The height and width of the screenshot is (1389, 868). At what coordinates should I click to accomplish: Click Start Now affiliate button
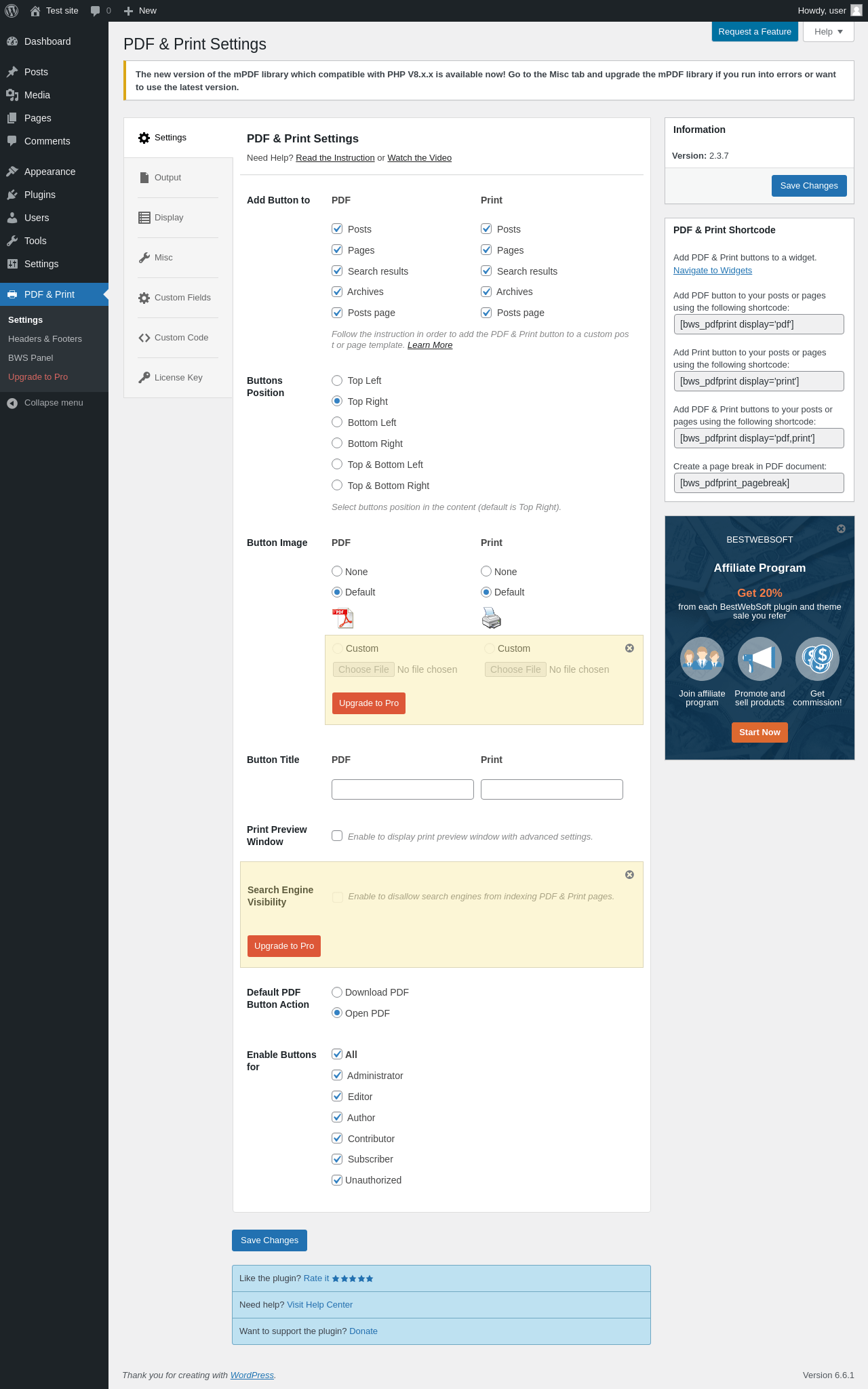pyautogui.click(x=759, y=732)
